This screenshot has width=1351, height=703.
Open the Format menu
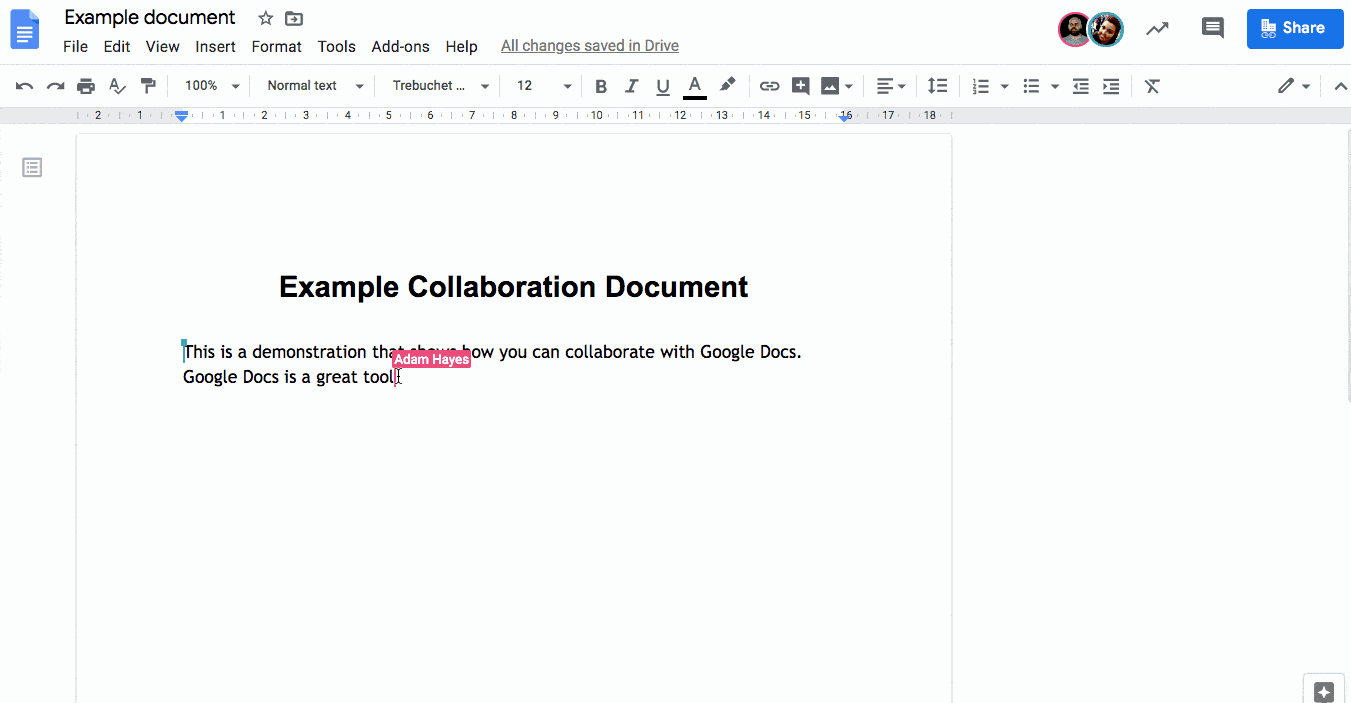276,46
